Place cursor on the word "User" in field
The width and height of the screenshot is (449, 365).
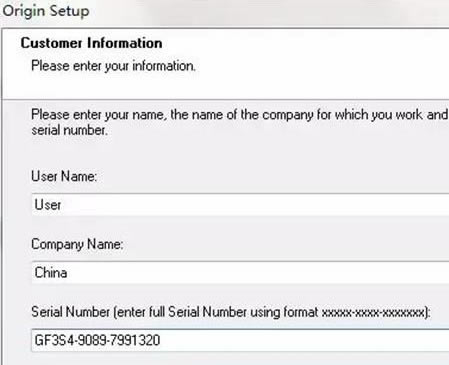(48, 205)
